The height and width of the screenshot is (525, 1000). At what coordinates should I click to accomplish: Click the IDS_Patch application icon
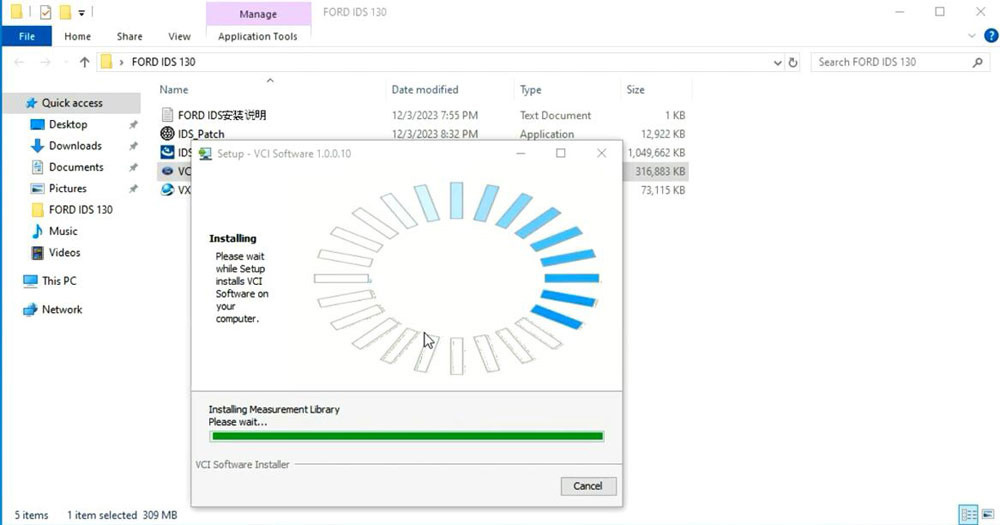[167, 133]
